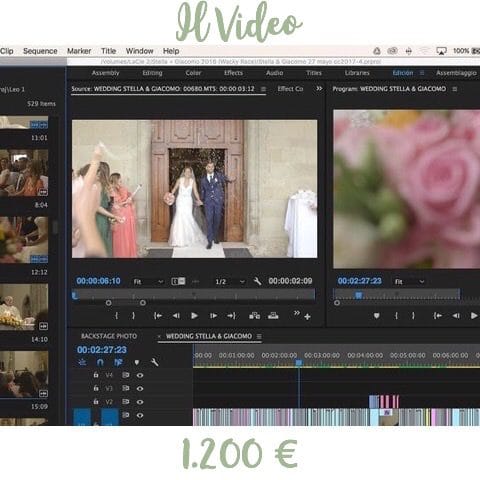Toggle Linked Selection in the timeline
Viewport: 480px width, 480px height.
click(118, 362)
